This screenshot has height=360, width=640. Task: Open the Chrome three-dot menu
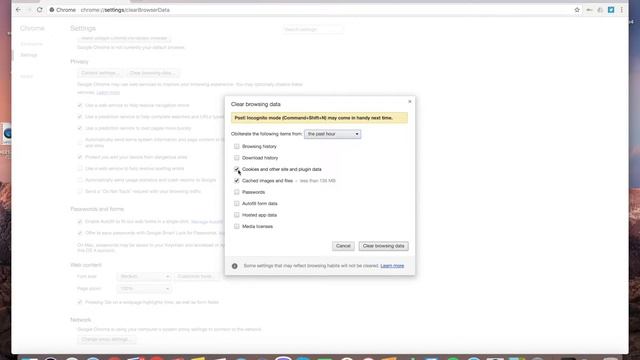click(x=622, y=10)
